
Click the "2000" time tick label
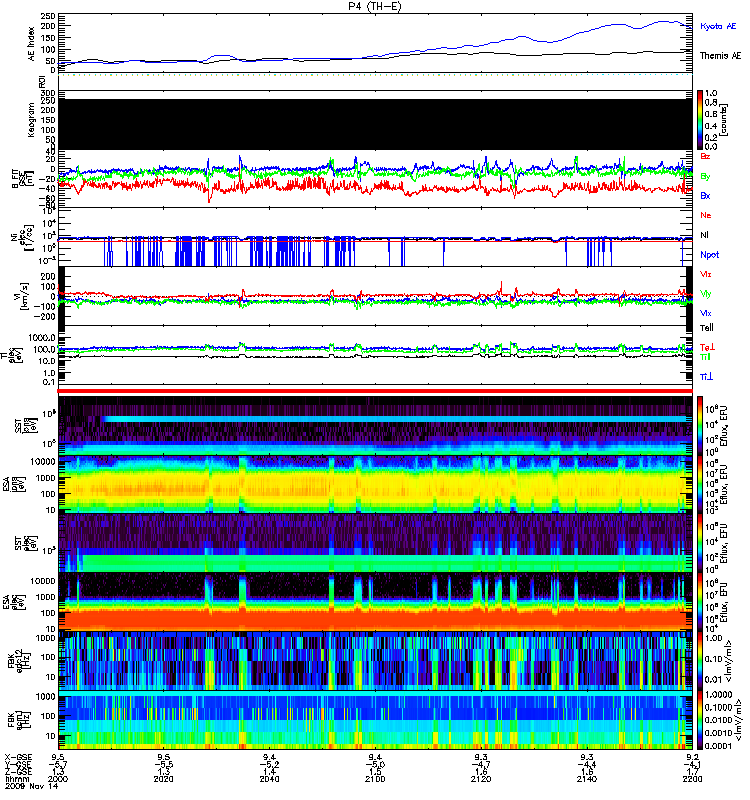click(58, 779)
